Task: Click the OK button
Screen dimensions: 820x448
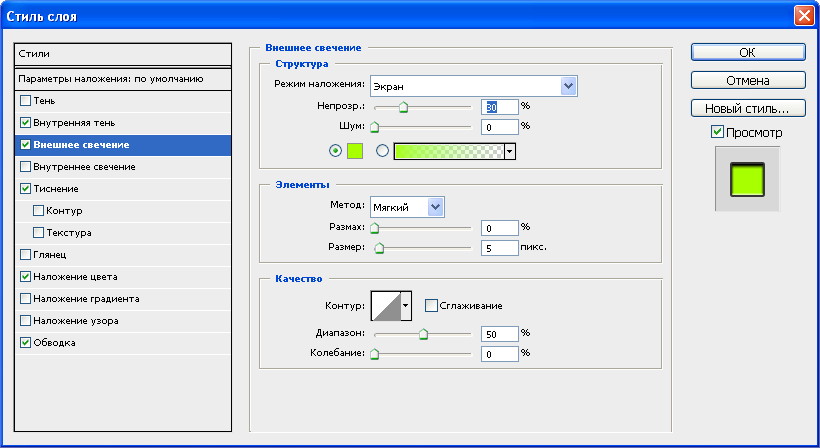Action: [748, 52]
